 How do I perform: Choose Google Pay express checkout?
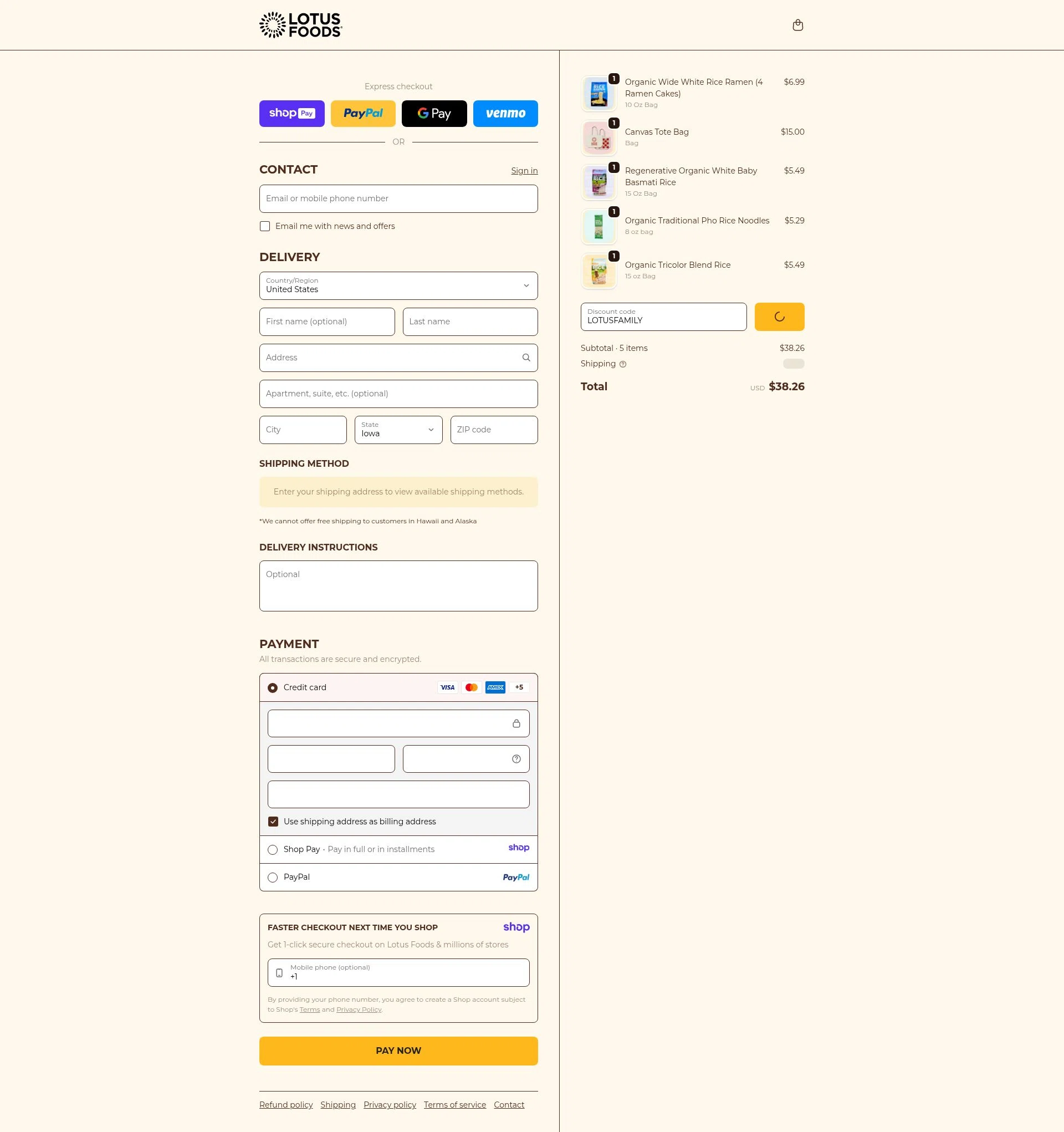pyautogui.click(x=434, y=113)
